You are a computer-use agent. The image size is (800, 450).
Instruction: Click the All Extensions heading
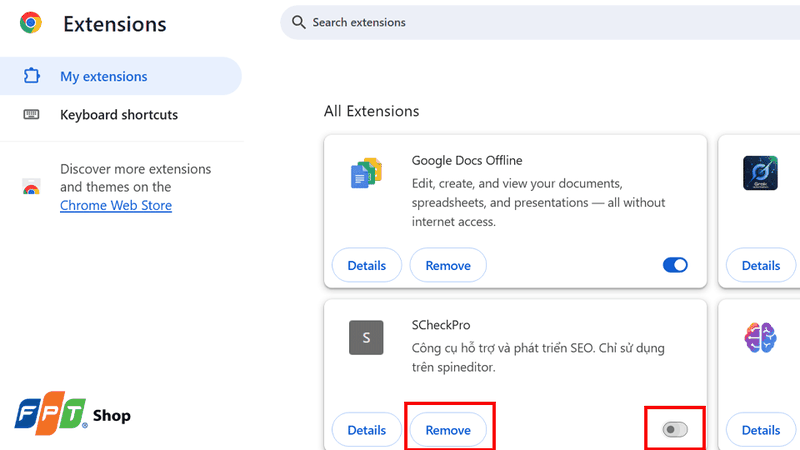371,111
